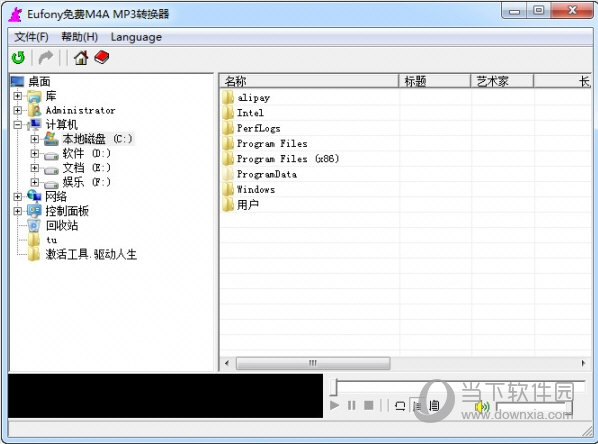Expand the 娱乐 (F:) drive node
This screenshot has height=444, width=598.
(35, 182)
